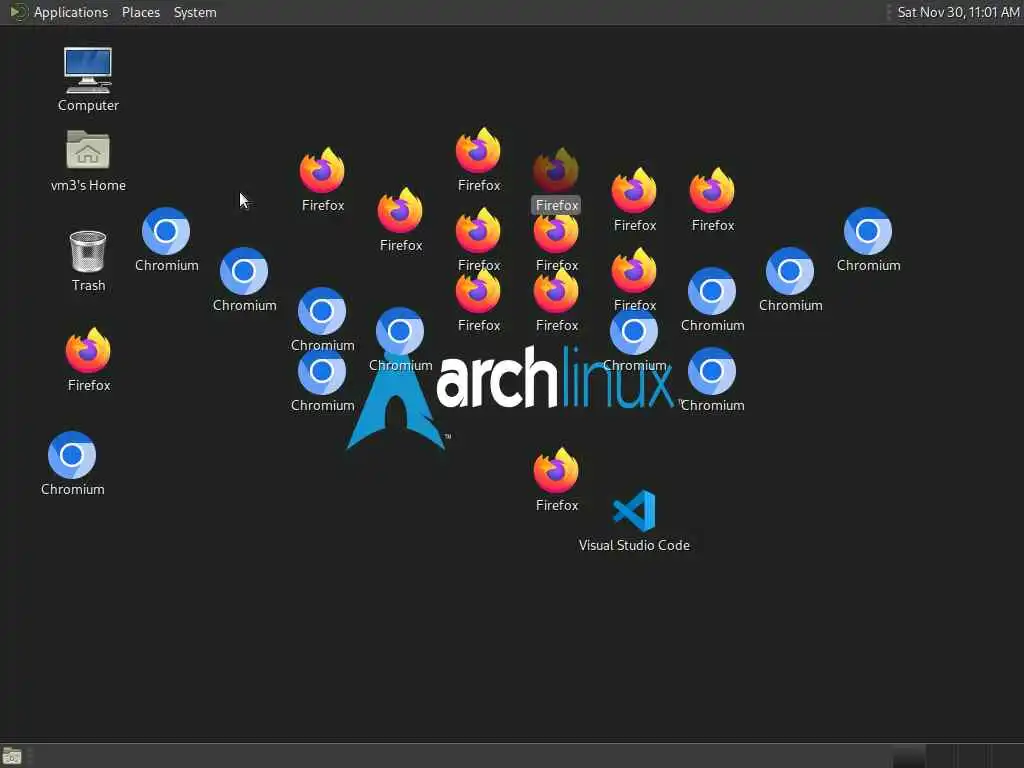Screen dimensions: 1024x768
Task: Click the workspace switcher in the bottom panel
Action: [x=956, y=756]
